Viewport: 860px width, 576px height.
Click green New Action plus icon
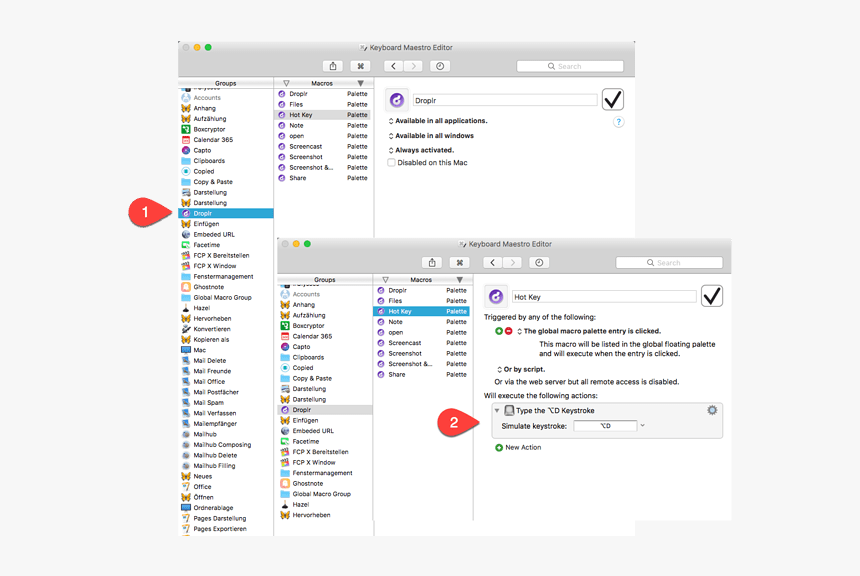(499, 448)
